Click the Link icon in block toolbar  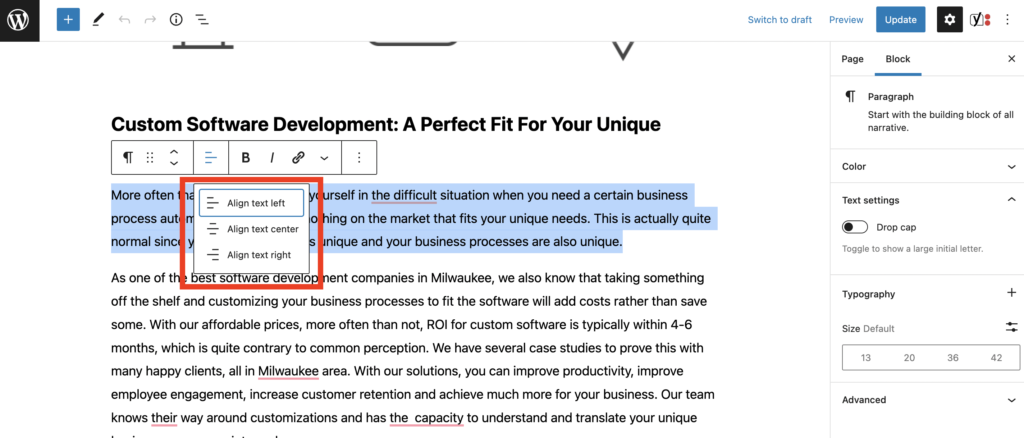pos(298,158)
